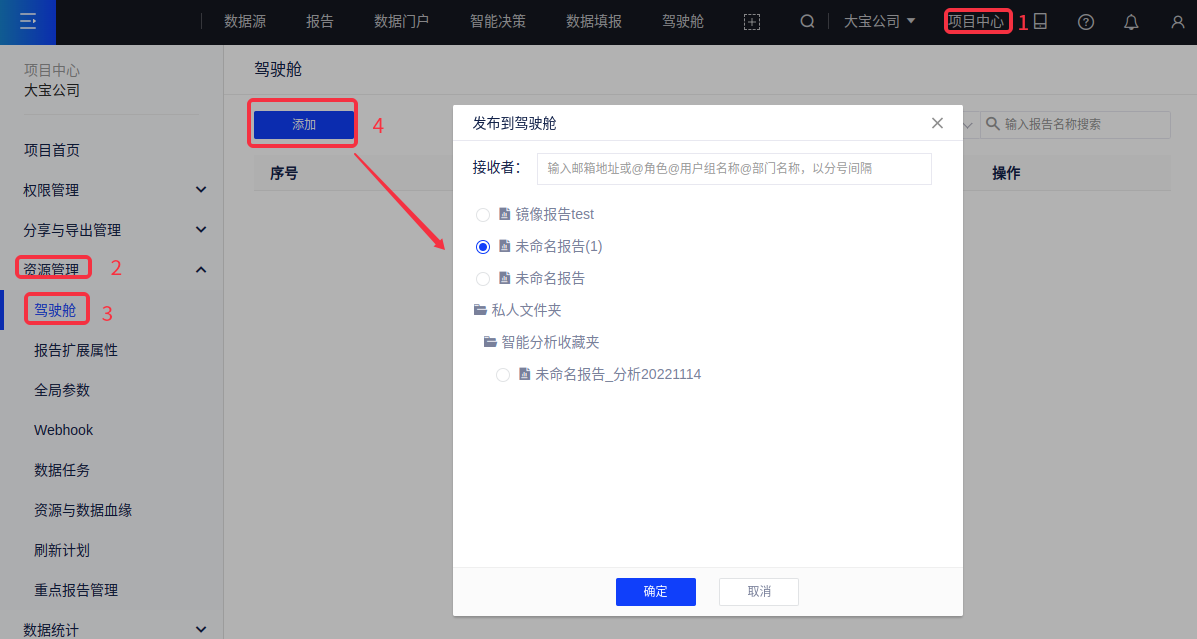Open notifications bell icon
1197x639 pixels.
click(x=1131, y=22)
